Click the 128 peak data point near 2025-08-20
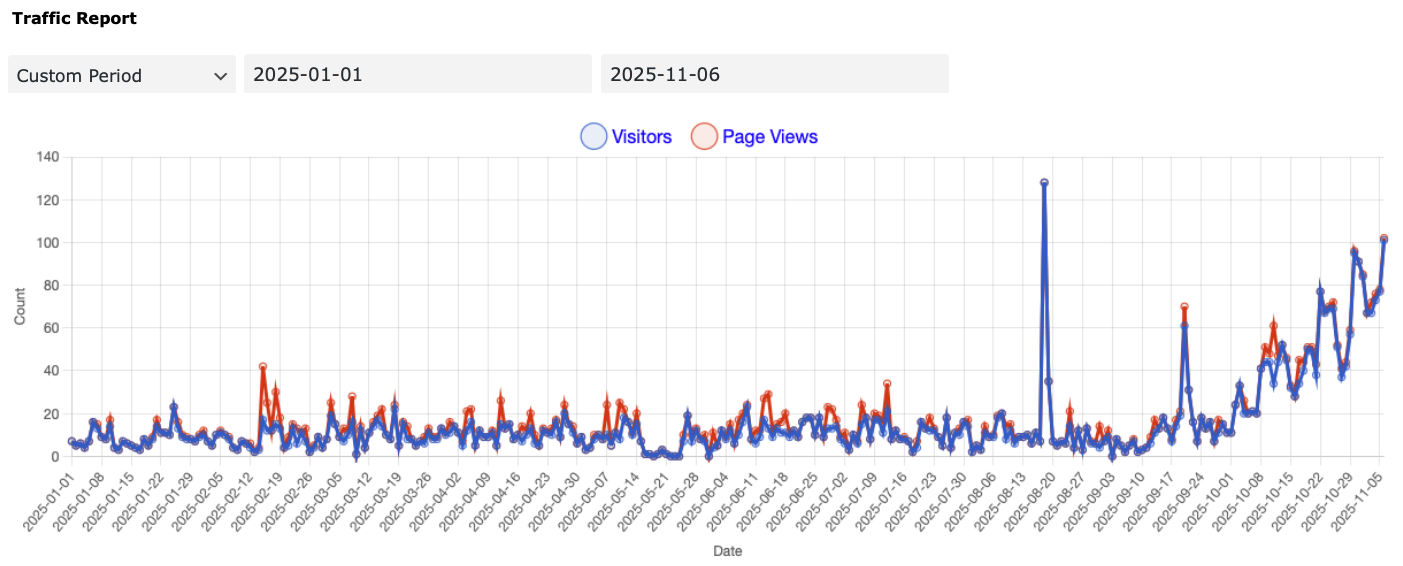Viewport: 1403px width, 566px height. tap(1044, 183)
